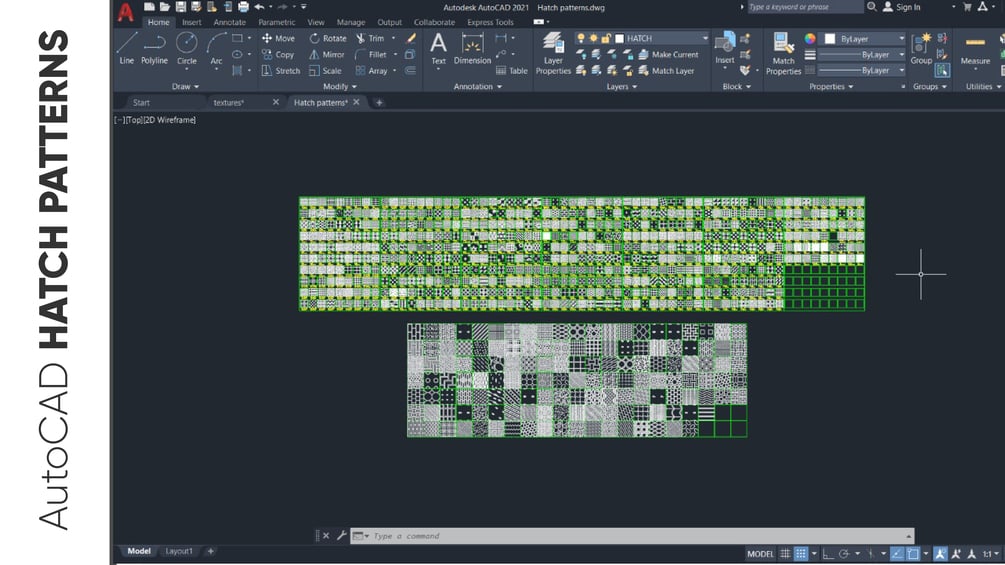This screenshot has height=565, width=1005.
Task: Click the Rectangle tool icon
Action: (x=237, y=38)
